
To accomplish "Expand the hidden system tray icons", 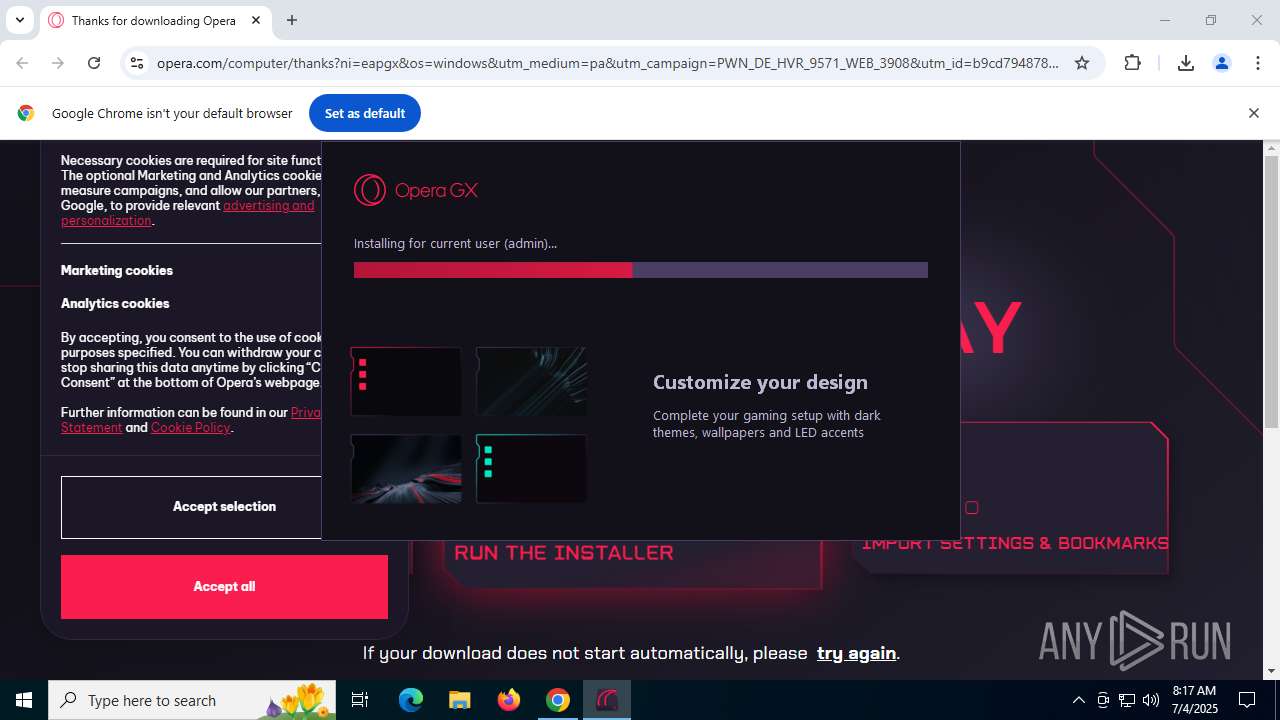I will click(x=1078, y=700).
